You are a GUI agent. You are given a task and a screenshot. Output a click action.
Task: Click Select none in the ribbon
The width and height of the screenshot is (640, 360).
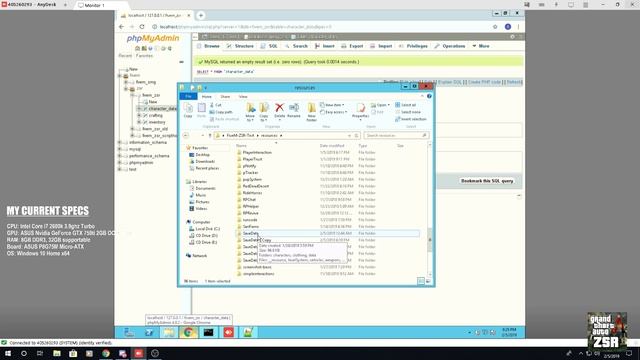[x=407, y=112]
